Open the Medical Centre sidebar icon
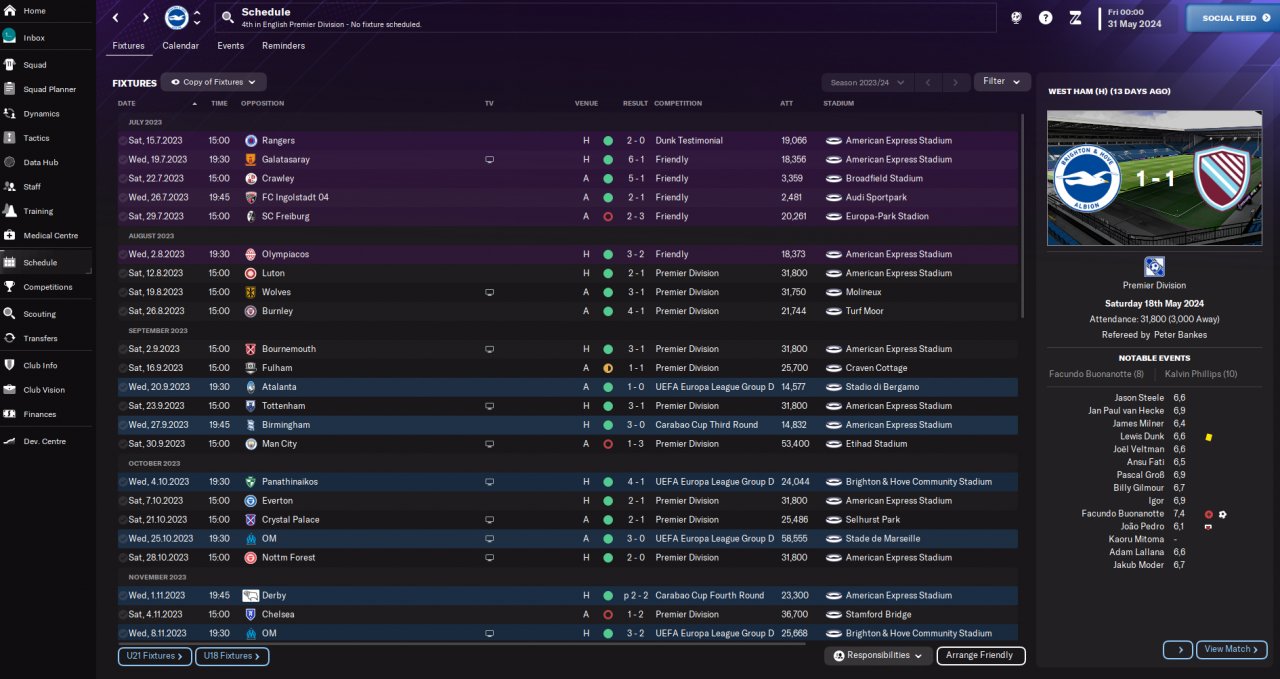 click(9, 236)
